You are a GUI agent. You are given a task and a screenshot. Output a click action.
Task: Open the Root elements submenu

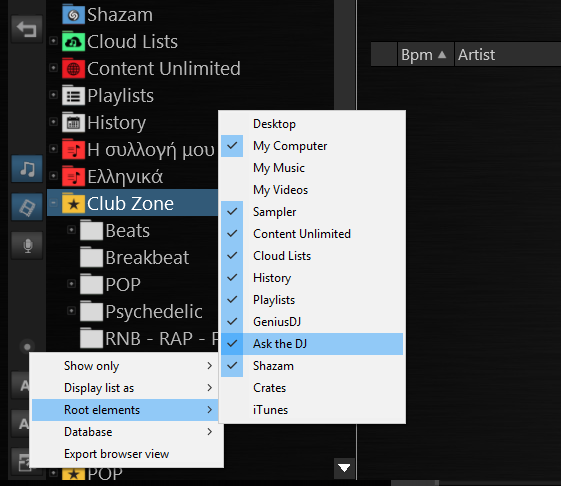(x=125, y=410)
